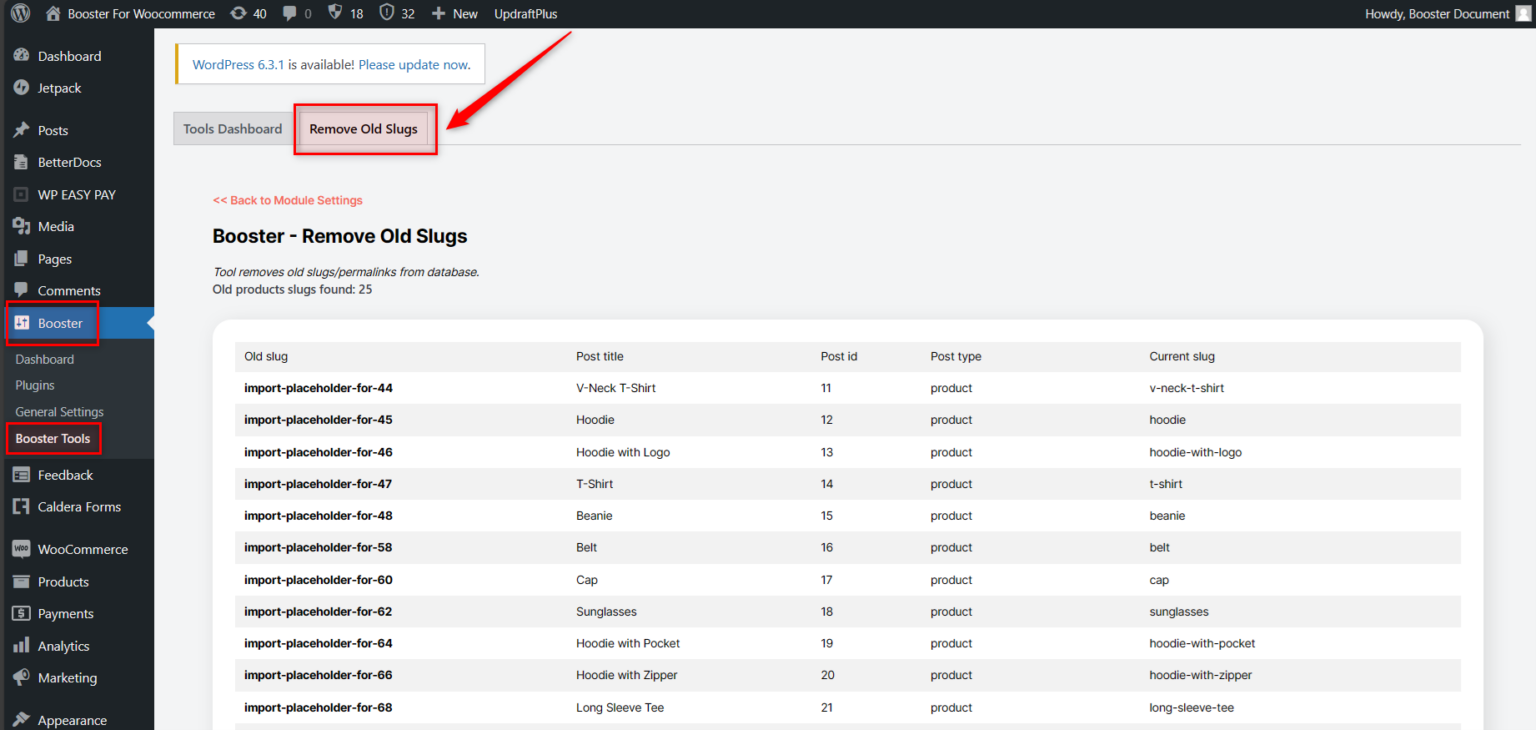Click post id 17 cell
The image size is (1536, 730).
tap(827, 580)
